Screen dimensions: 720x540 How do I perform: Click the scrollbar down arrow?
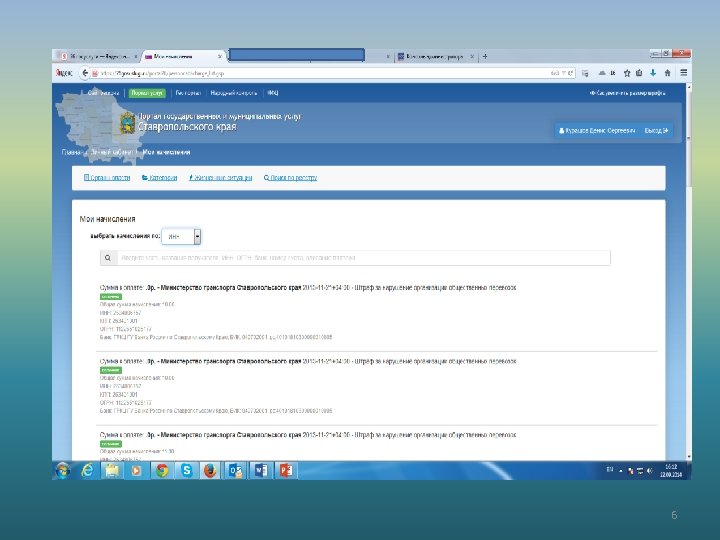688,457
